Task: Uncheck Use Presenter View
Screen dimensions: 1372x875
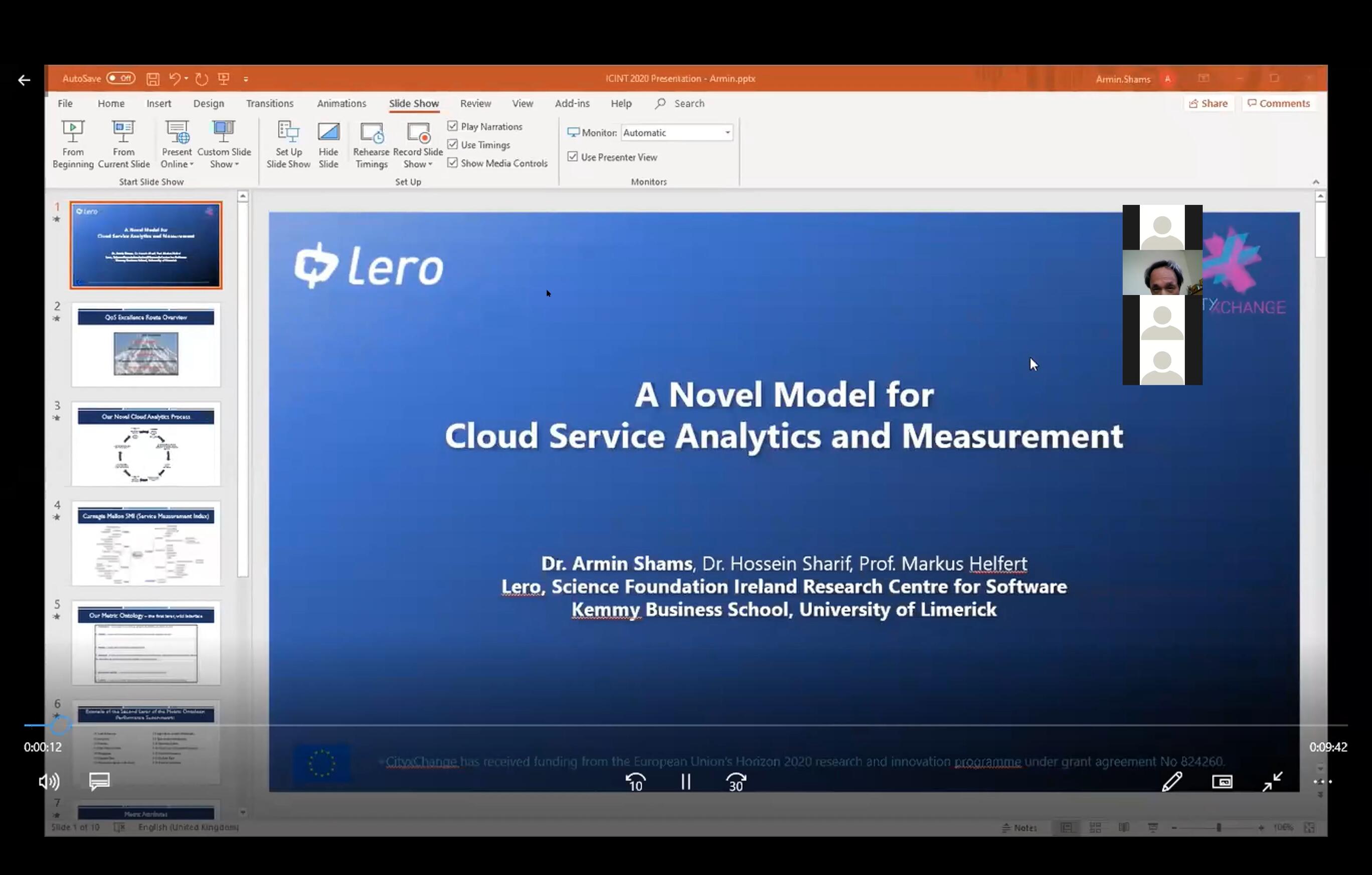Action: (x=573, y=157)
